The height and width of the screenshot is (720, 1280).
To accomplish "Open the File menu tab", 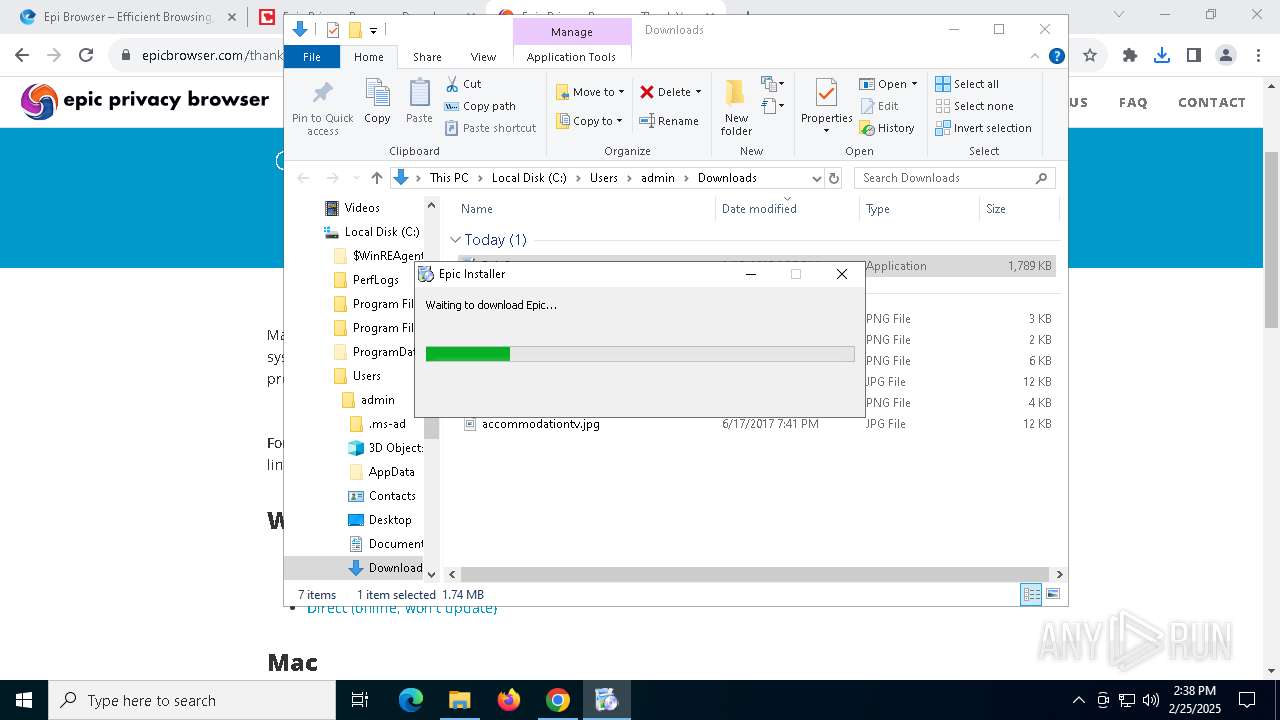I will pyautogui.click(x=312, y=57).
